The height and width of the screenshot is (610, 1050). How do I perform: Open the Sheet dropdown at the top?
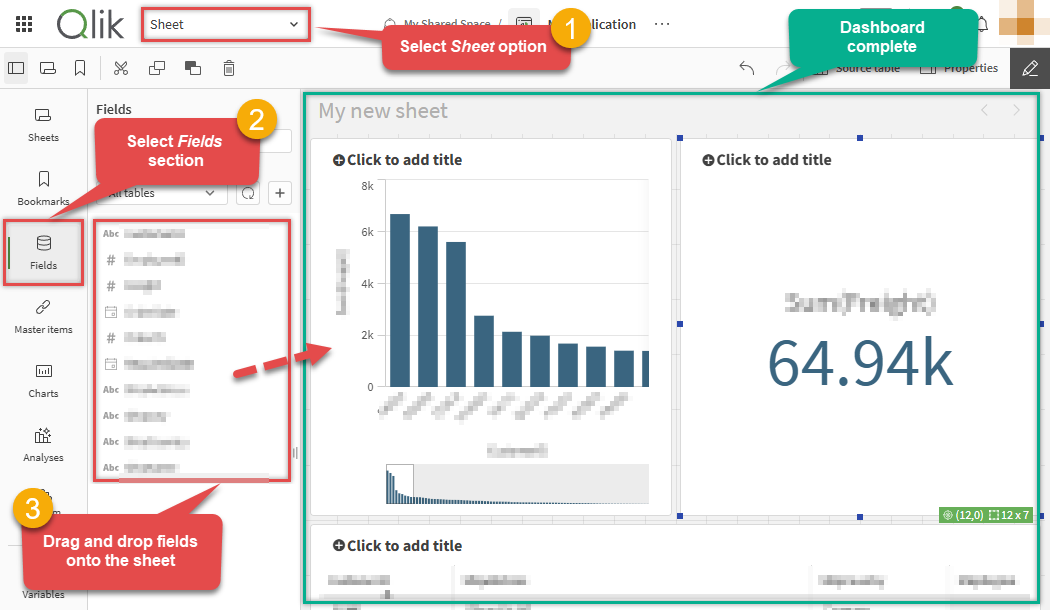pos(225,24)
